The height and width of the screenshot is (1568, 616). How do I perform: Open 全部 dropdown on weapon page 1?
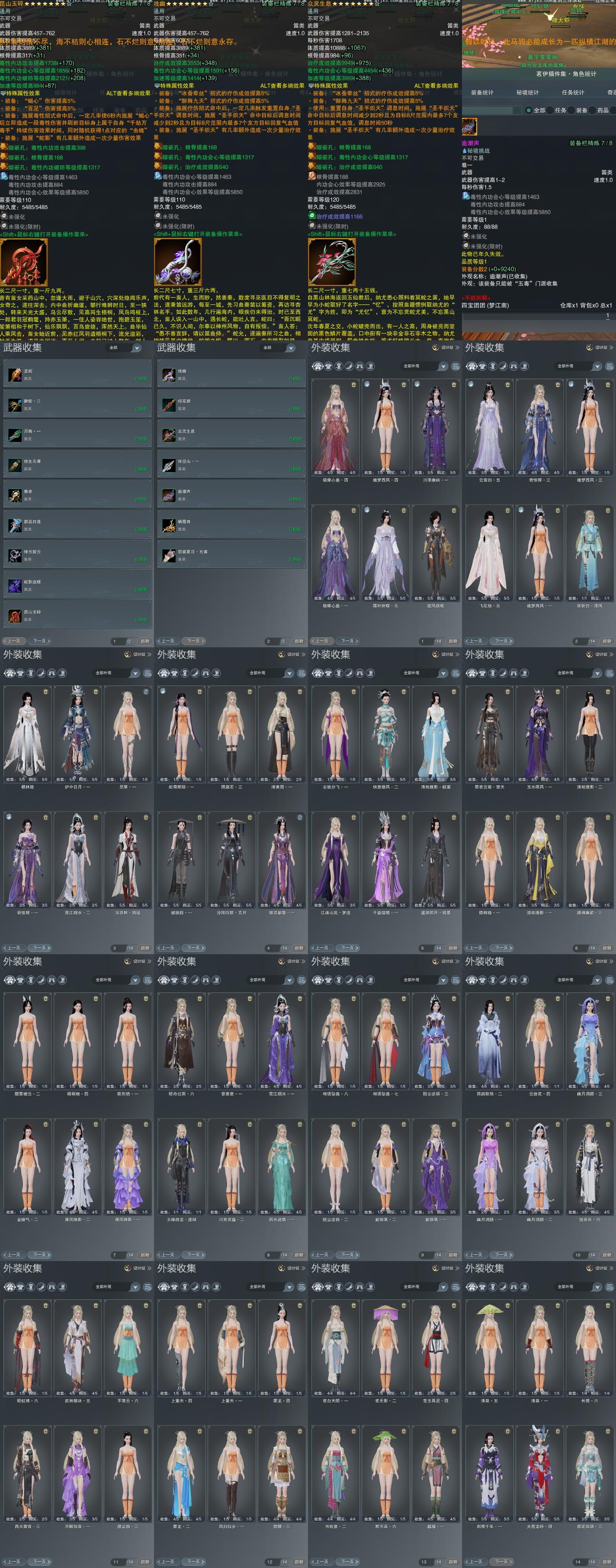[x=124, y=347]
